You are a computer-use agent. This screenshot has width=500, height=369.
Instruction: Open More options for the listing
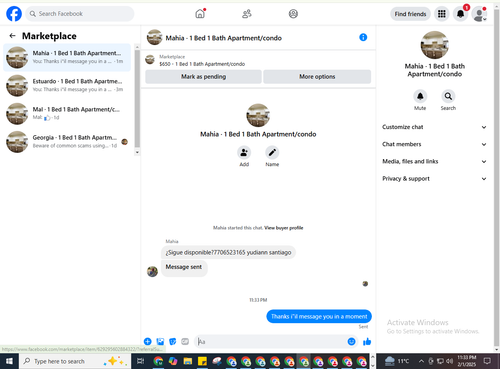click(317, 77)
